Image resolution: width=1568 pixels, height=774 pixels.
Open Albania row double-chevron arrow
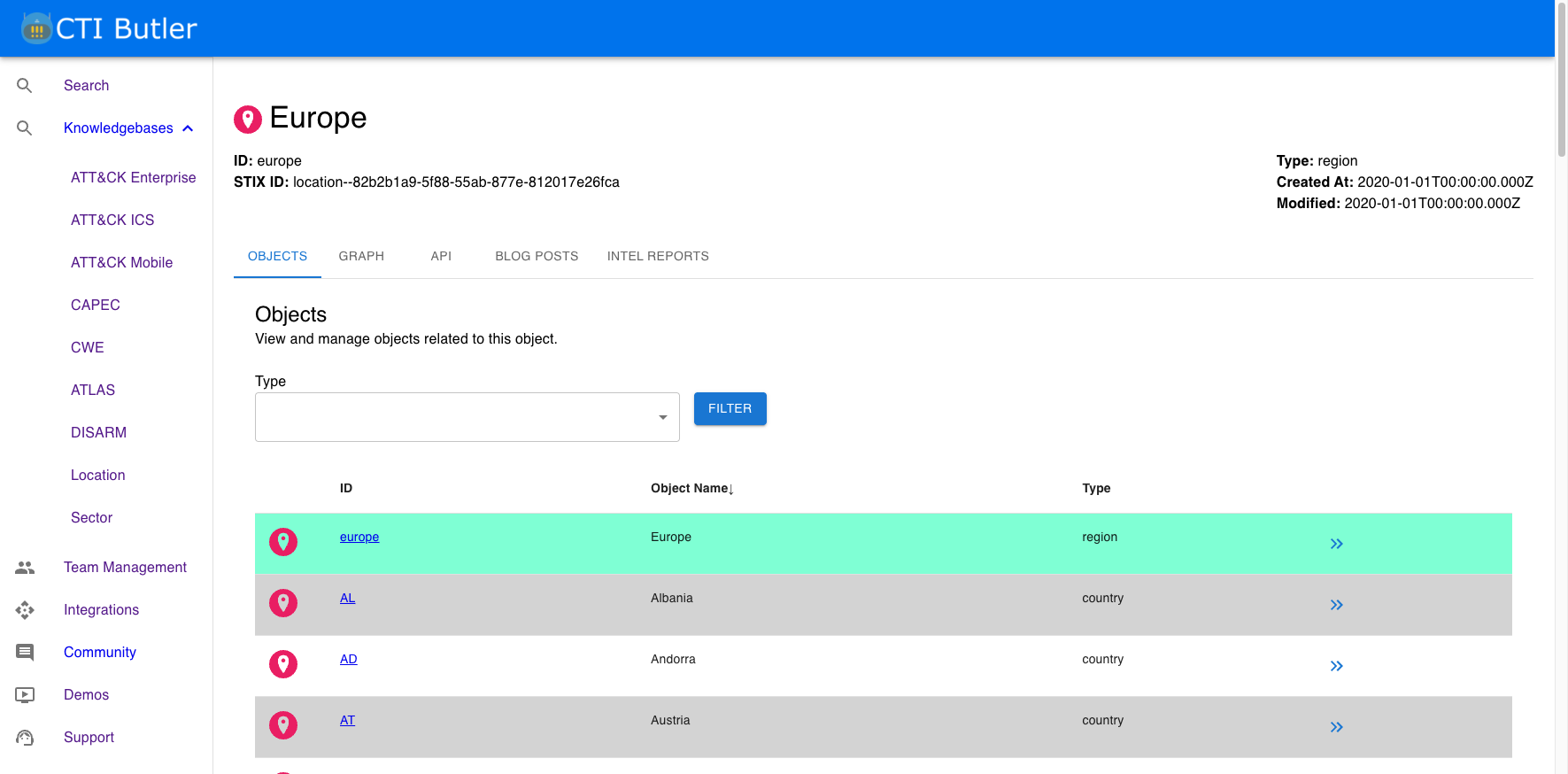(x=1336, y=605)
